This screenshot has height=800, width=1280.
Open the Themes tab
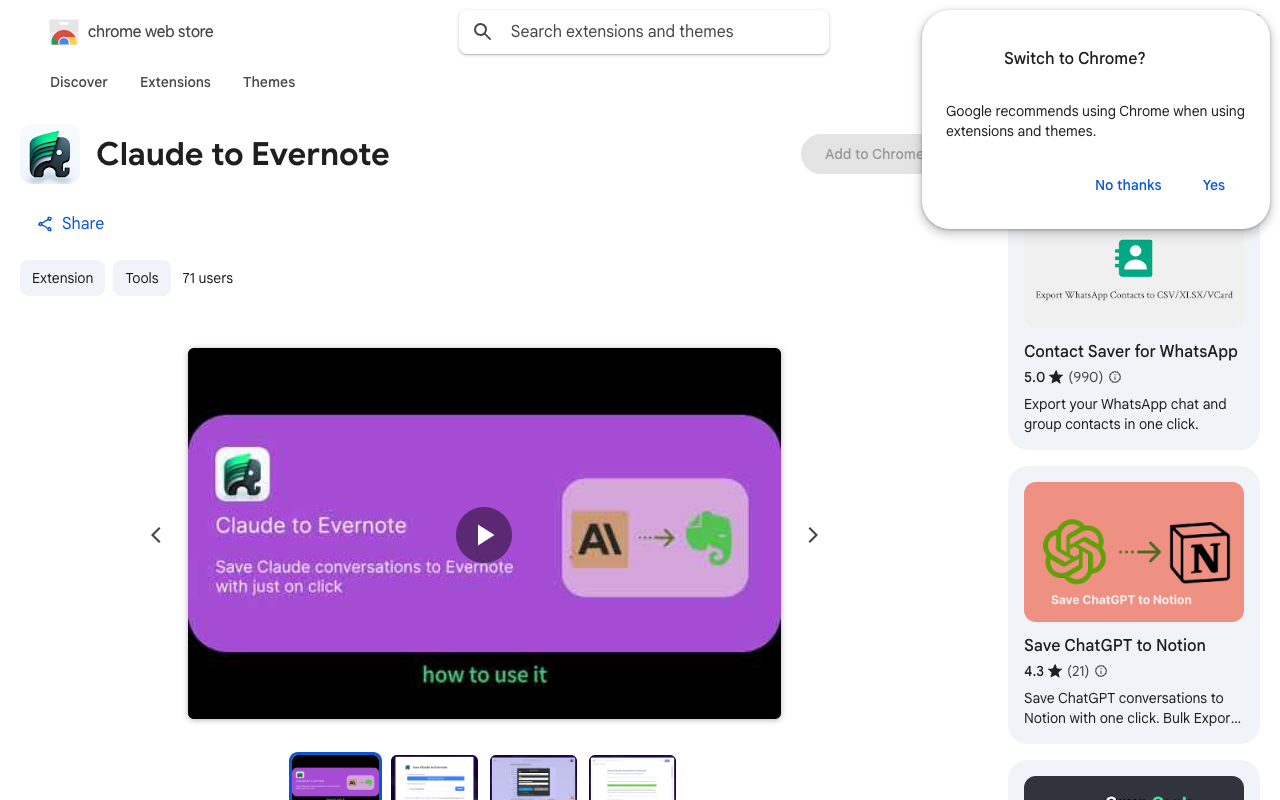(x=269, y=82)
